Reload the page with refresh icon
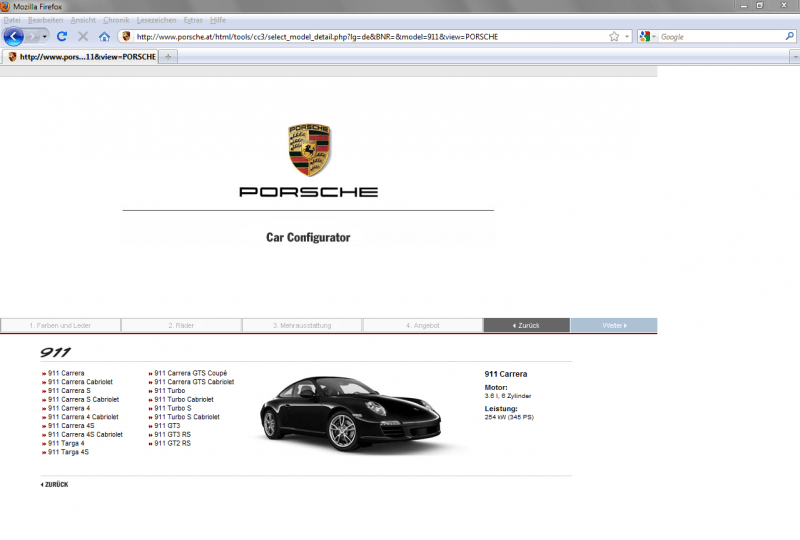800x540 pixels. [x=62, y=37]
